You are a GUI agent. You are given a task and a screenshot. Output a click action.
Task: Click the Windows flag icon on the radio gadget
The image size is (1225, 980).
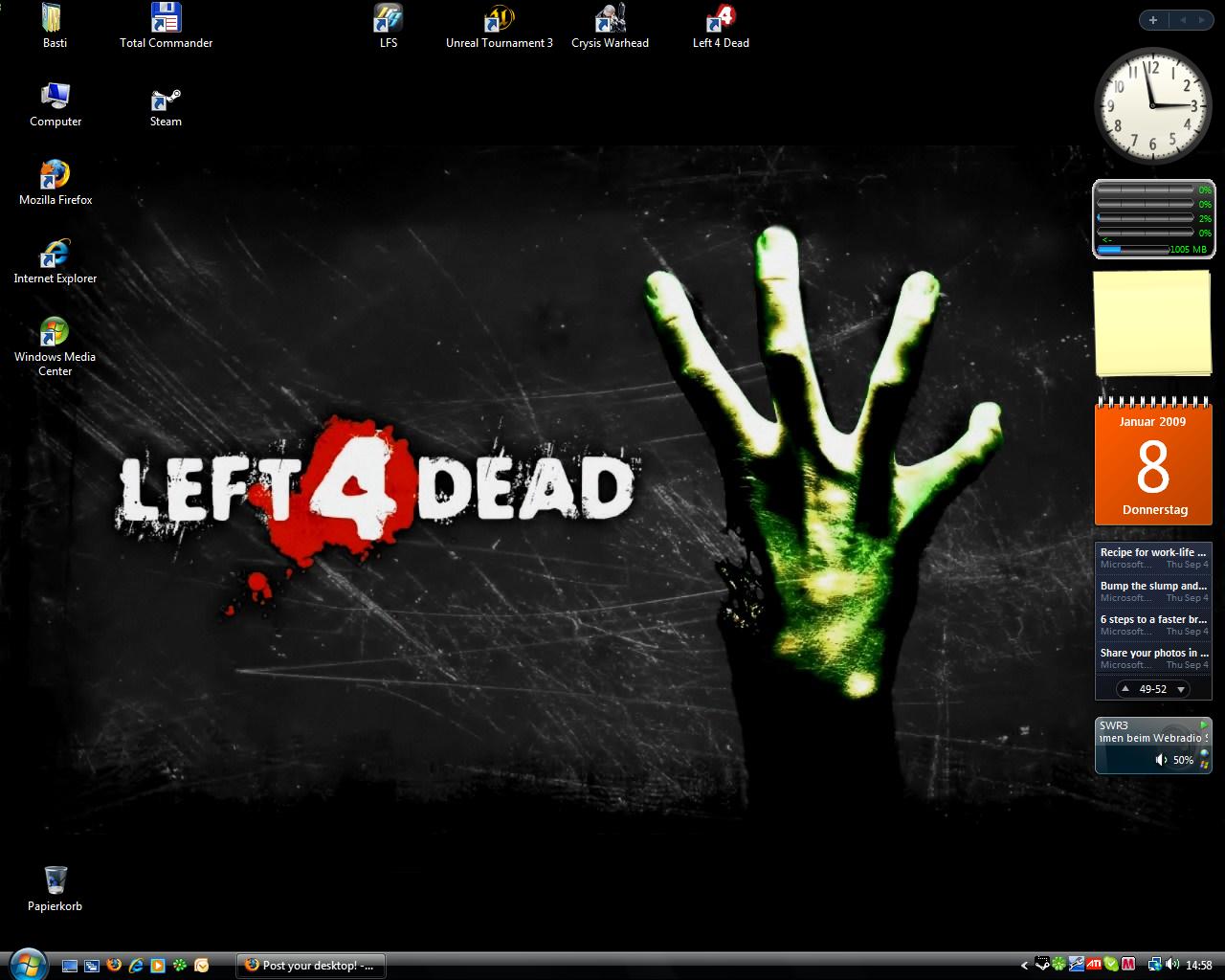coord(1204,766)
